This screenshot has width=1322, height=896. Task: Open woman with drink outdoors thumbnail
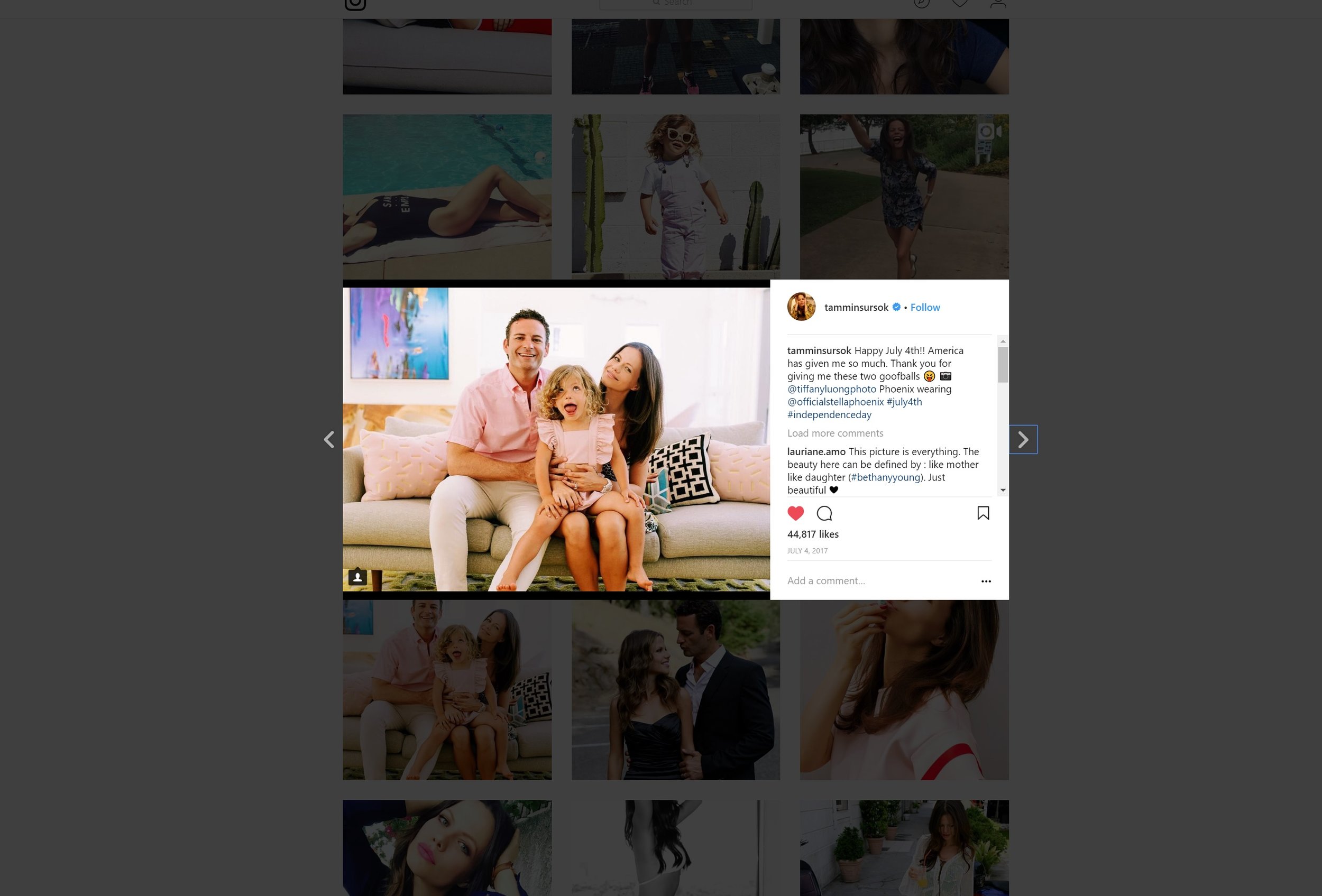pyautogui.click(x=904, y=848)
